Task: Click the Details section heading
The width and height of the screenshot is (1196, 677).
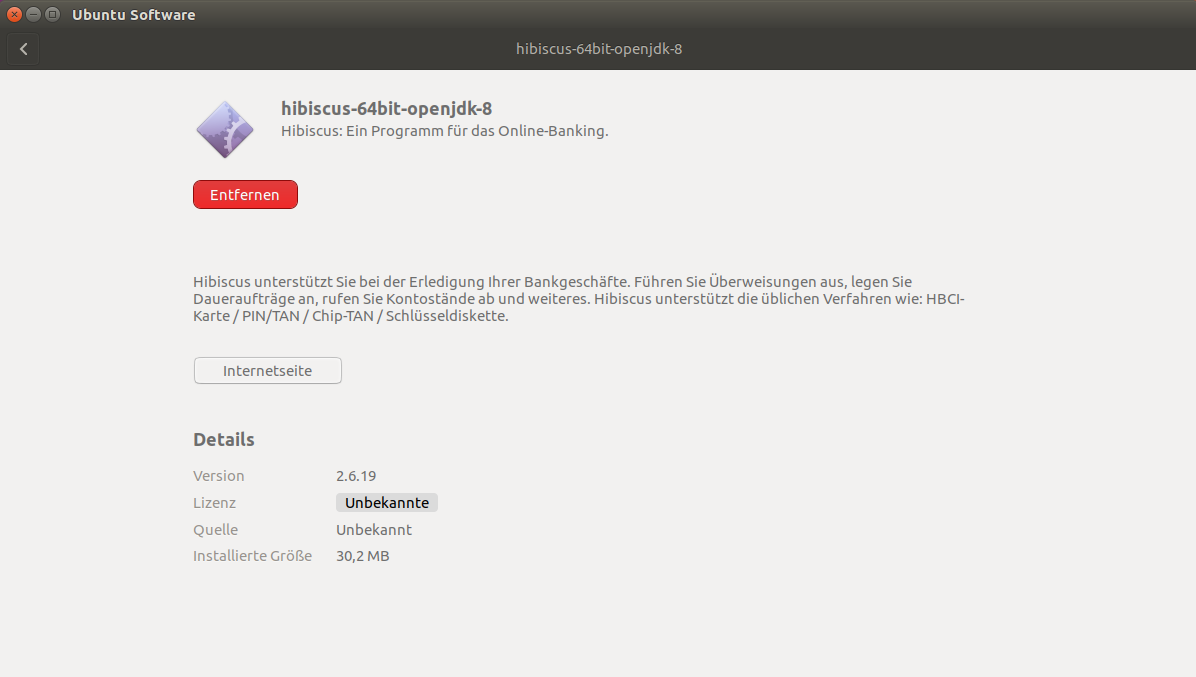Action: (223, 440)
